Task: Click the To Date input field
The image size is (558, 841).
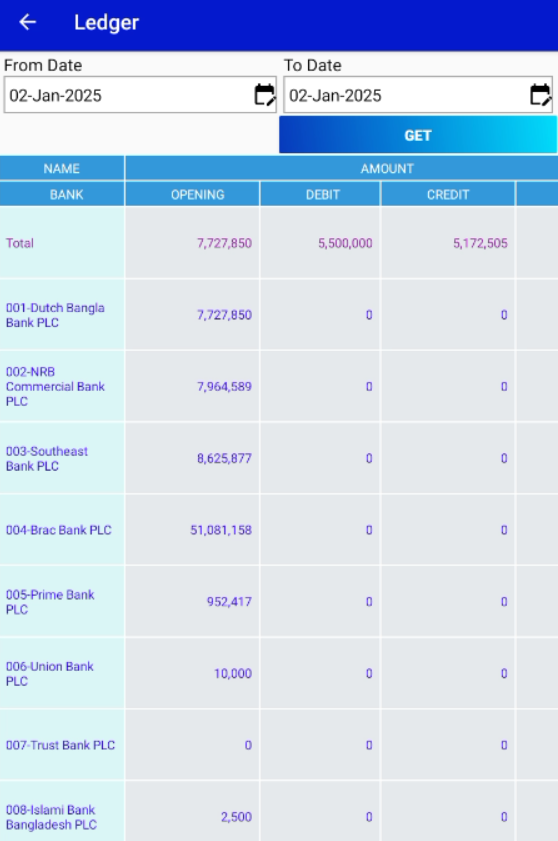Action: 418,95
